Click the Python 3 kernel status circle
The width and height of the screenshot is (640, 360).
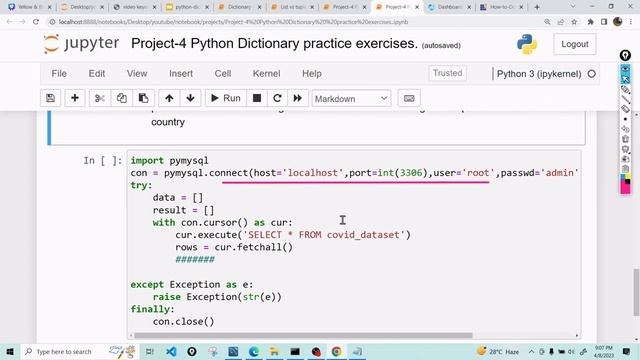(x=591, y=74)
